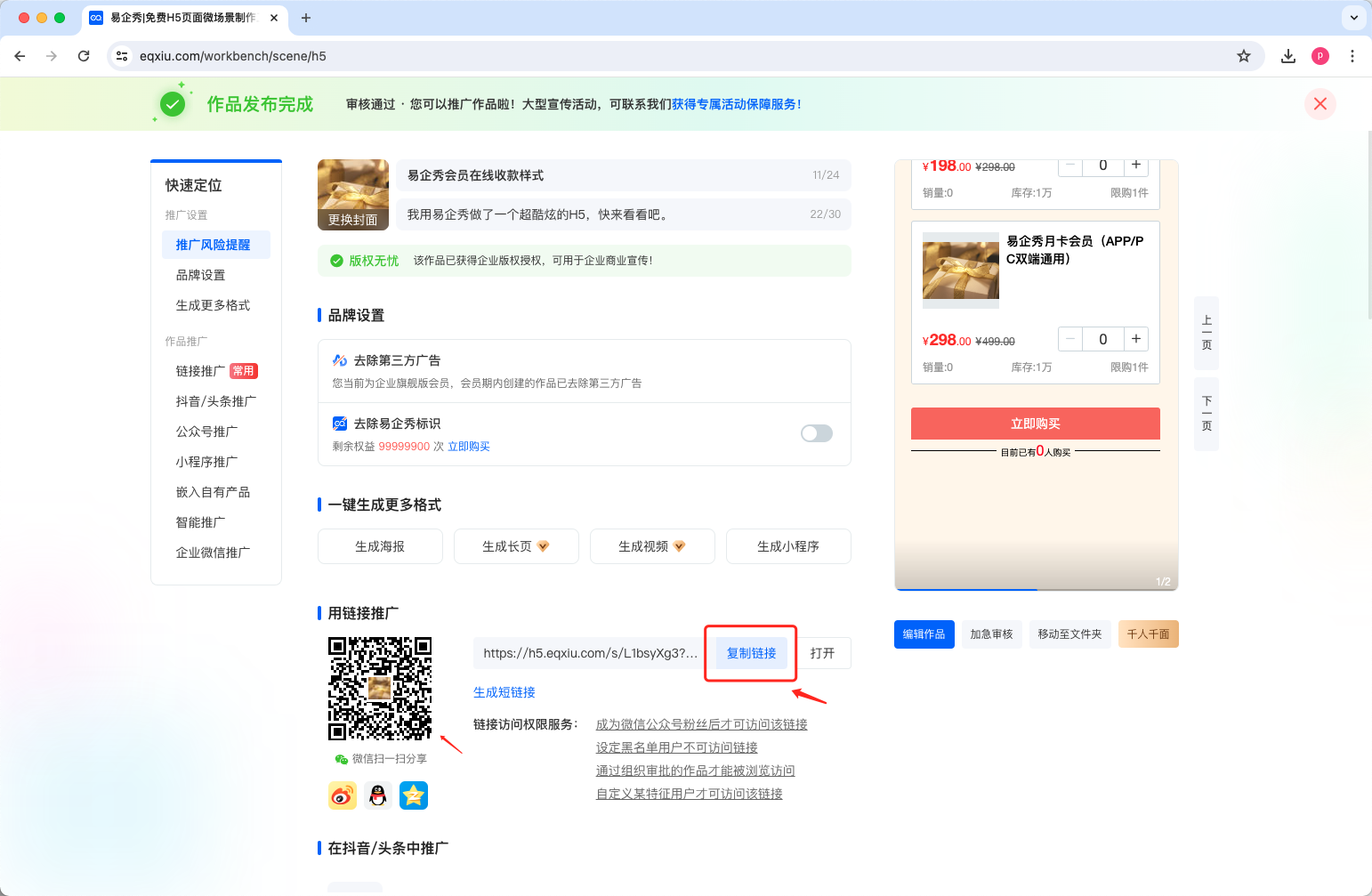Bookmark this page with star icon
Screen dimensions: 1372x896
[1244, 56]
